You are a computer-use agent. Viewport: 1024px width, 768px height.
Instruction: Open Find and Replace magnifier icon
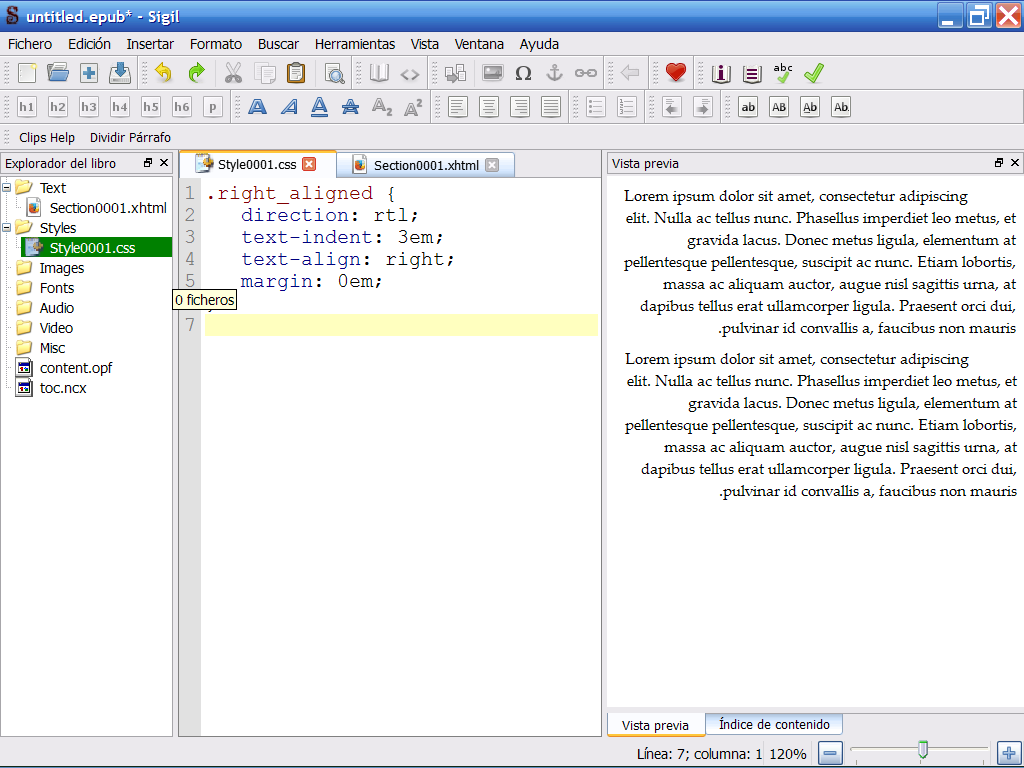(x=334, y=73)
